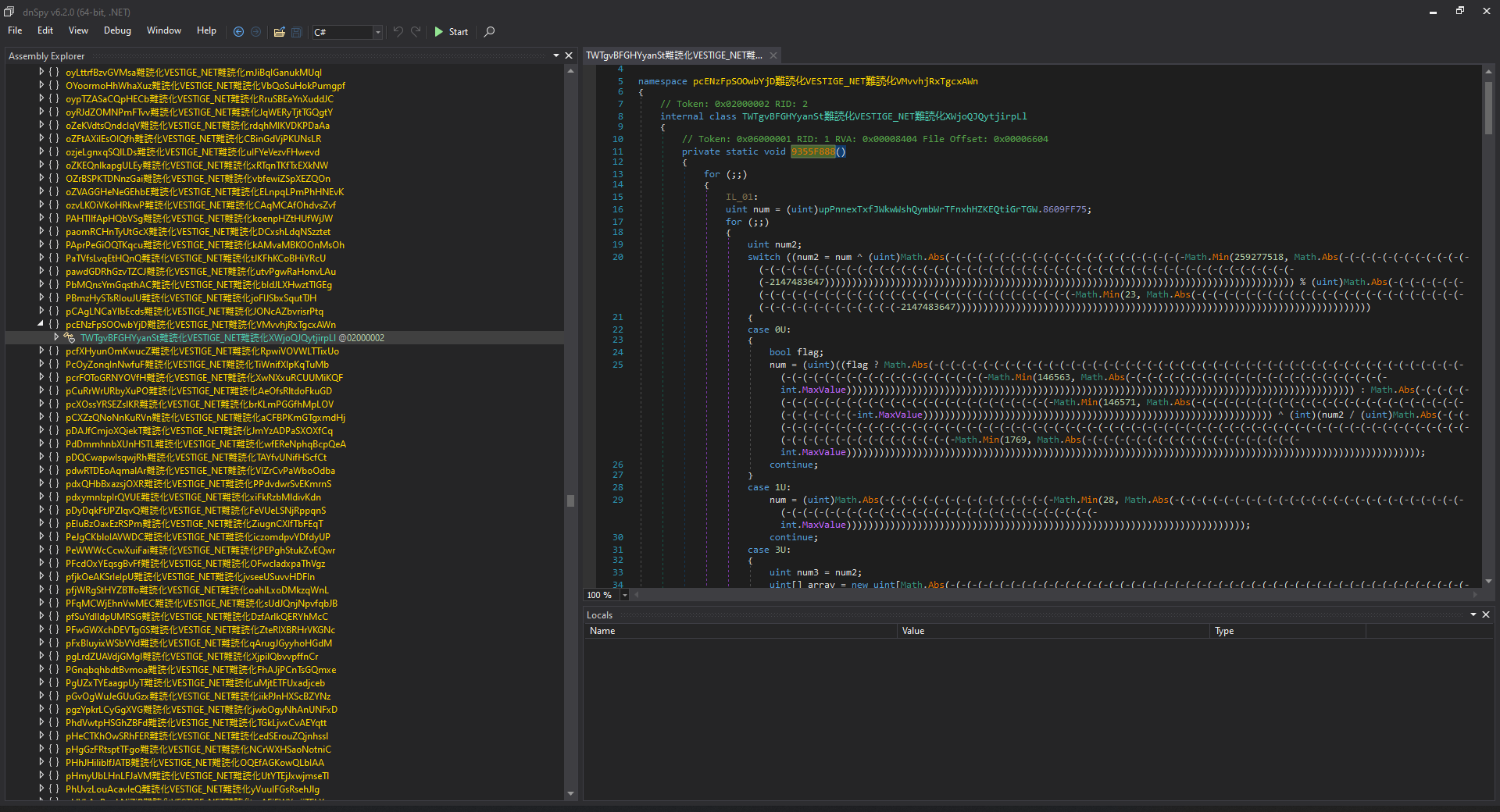Collapse the pcENzFpSOOwbYjD namespace node

[x=41, y=324]
